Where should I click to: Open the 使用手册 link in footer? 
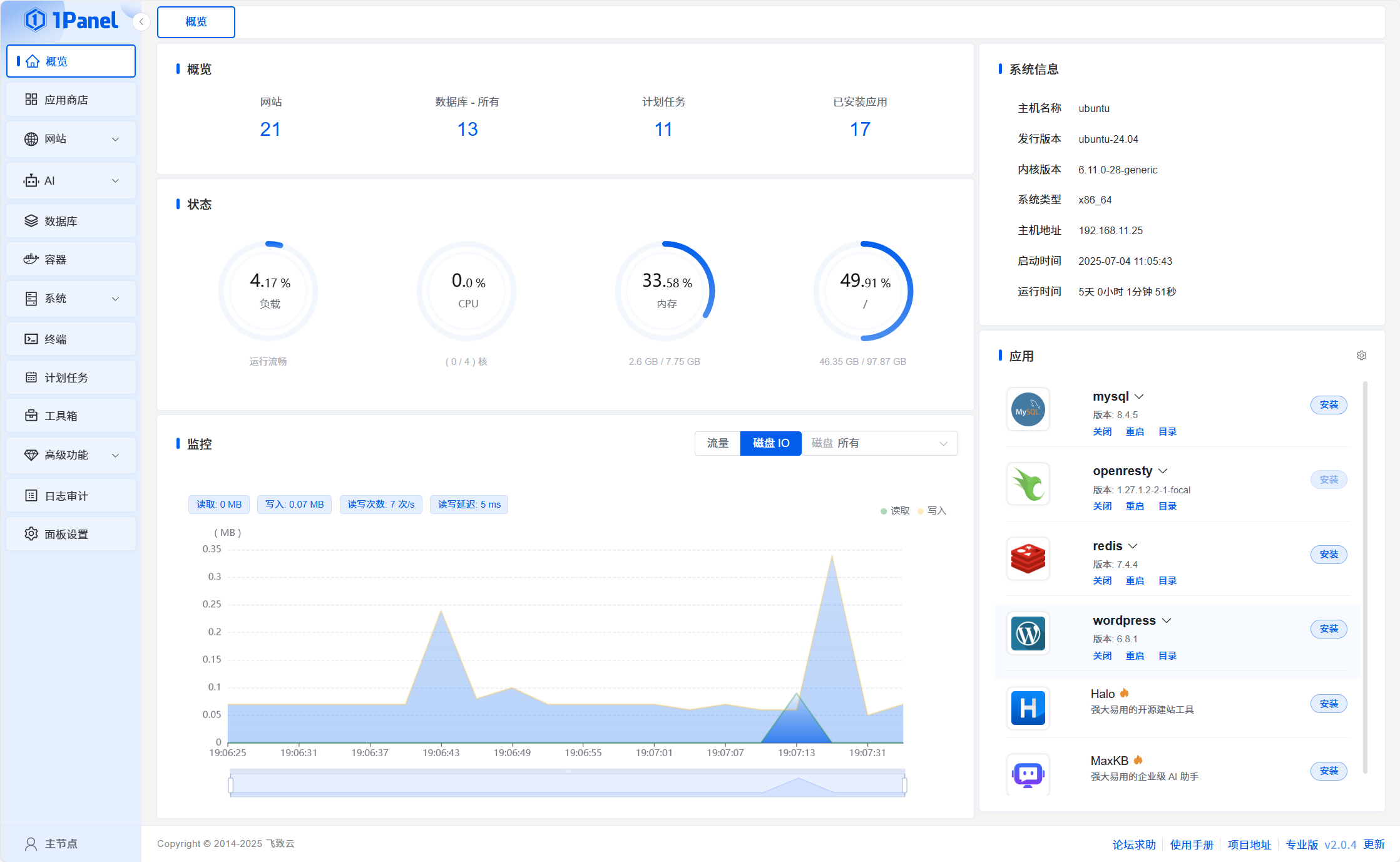pyautogui.click(x=1191, y=844)
